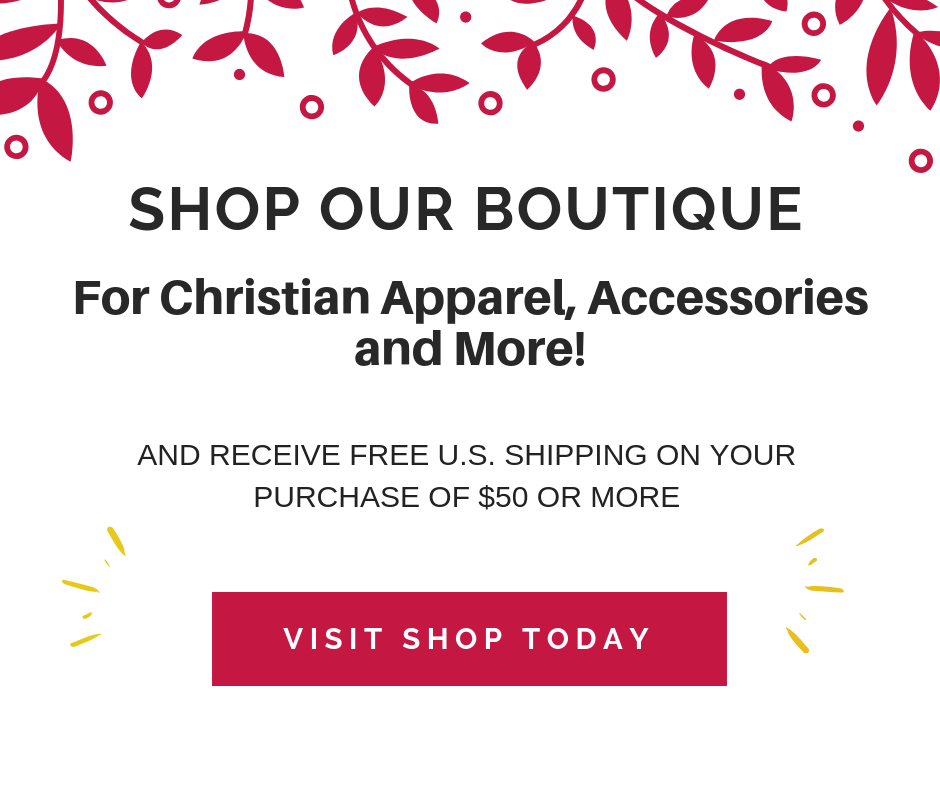This screenshot has height=788, width=940.
Task: Click the SHOP OUR BOUTIQUE heading
Action: [x=466, y=209]
